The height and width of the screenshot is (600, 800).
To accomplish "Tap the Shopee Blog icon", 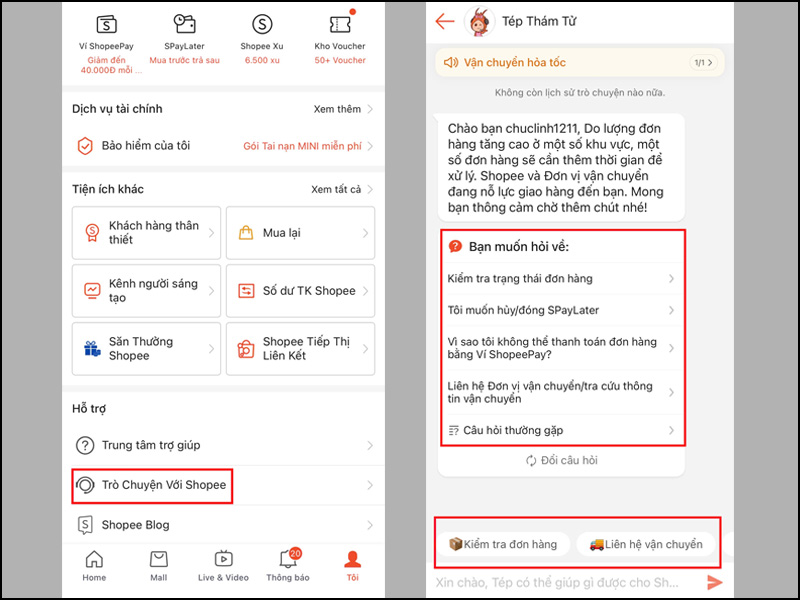I will [85, 524].
